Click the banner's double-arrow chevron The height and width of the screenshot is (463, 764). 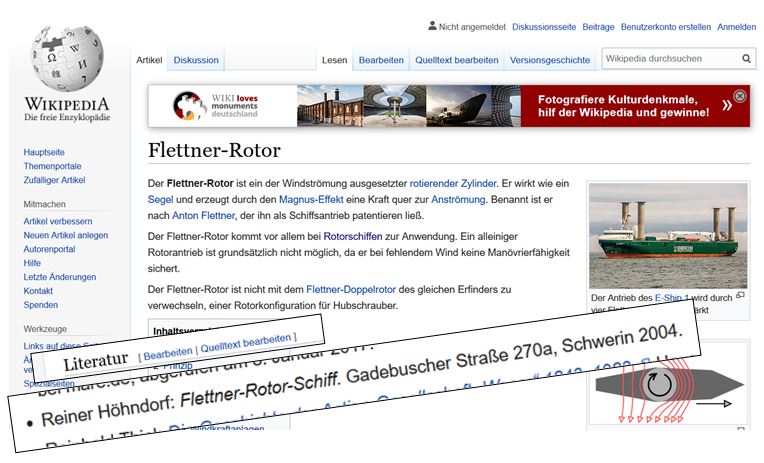click(x=726, y=105)
